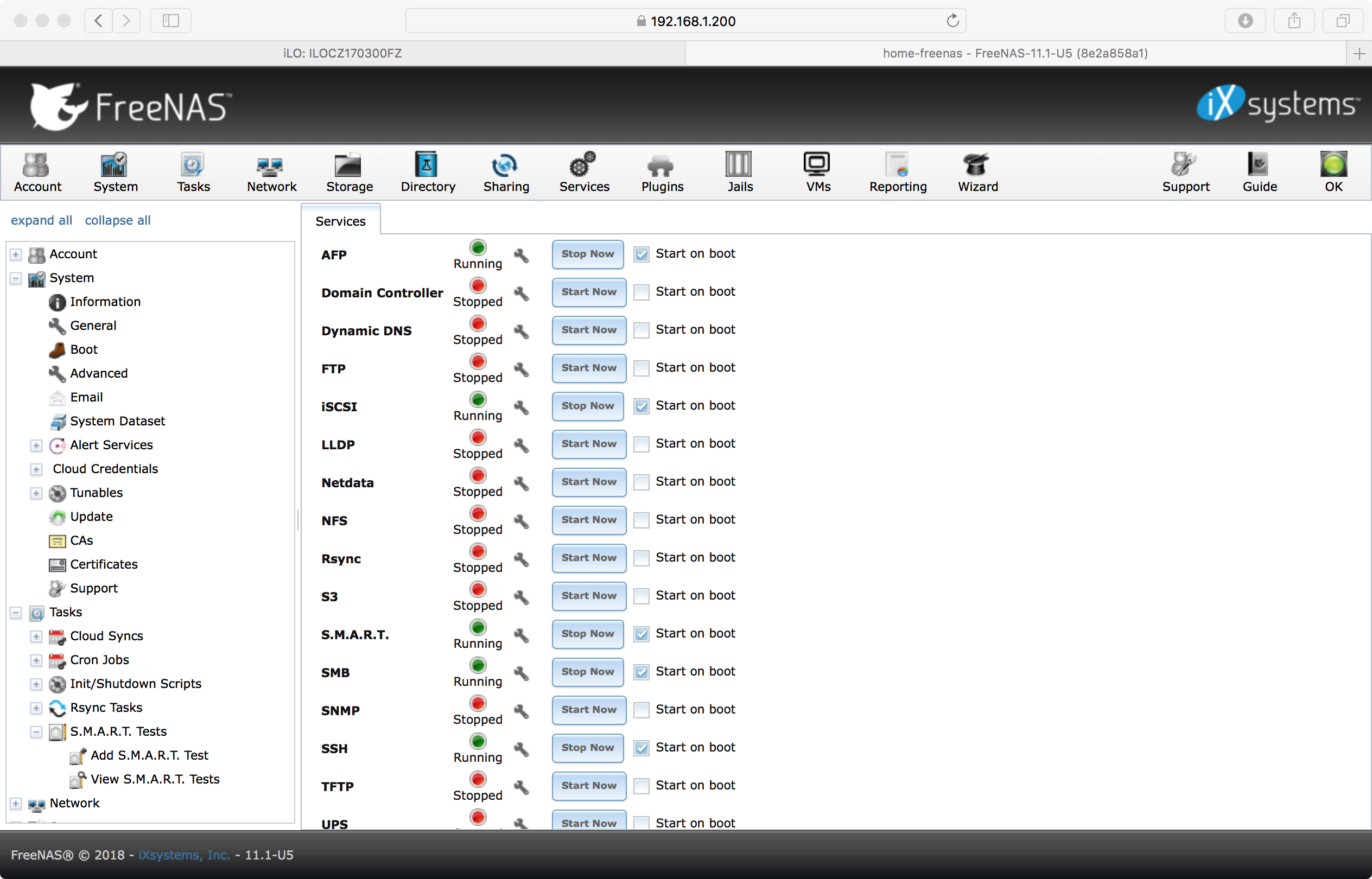
Task: Open the Tasks toolbar icon
Action: pos(194,172)
